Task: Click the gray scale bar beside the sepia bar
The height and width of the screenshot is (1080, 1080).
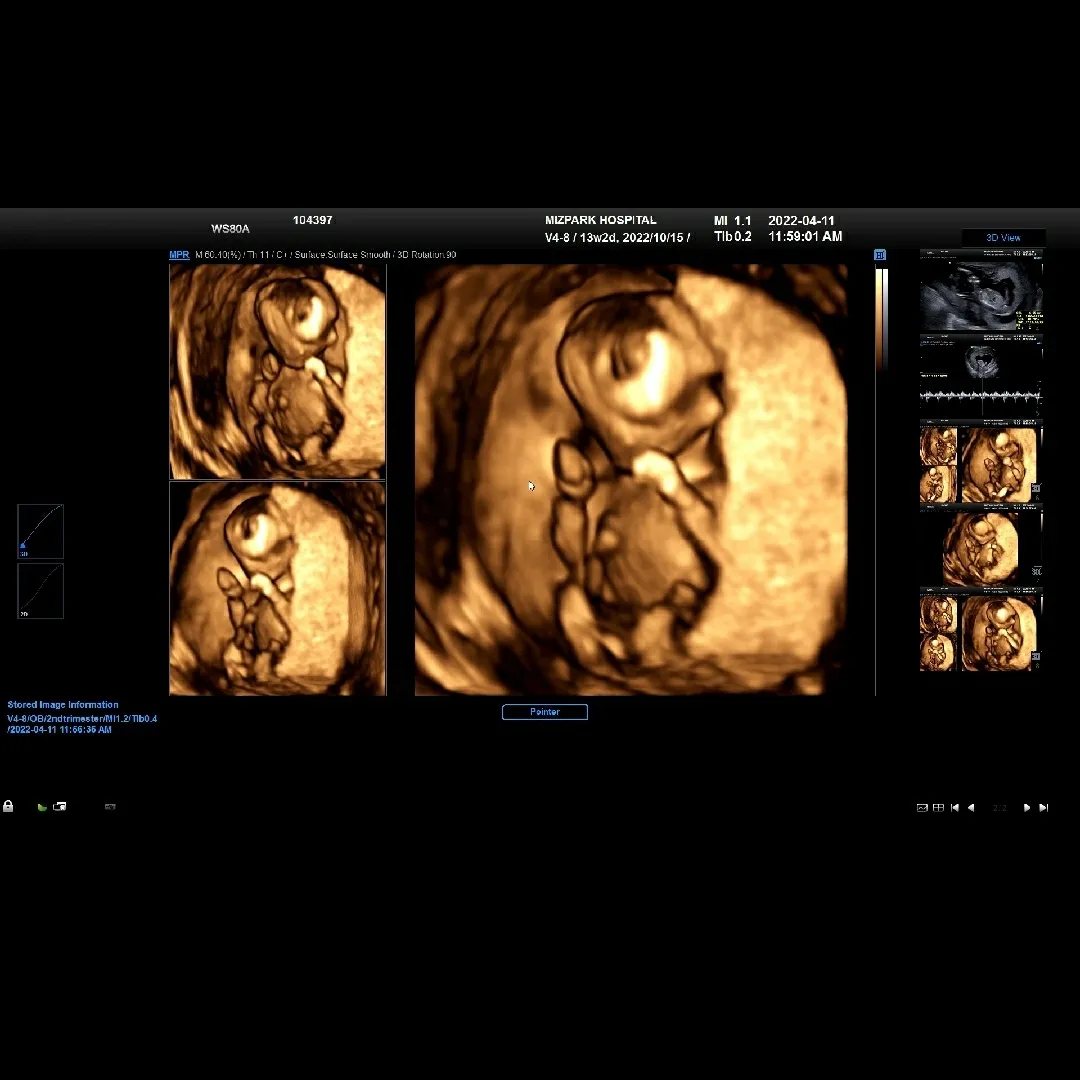Action: click(x=885, y=320)
